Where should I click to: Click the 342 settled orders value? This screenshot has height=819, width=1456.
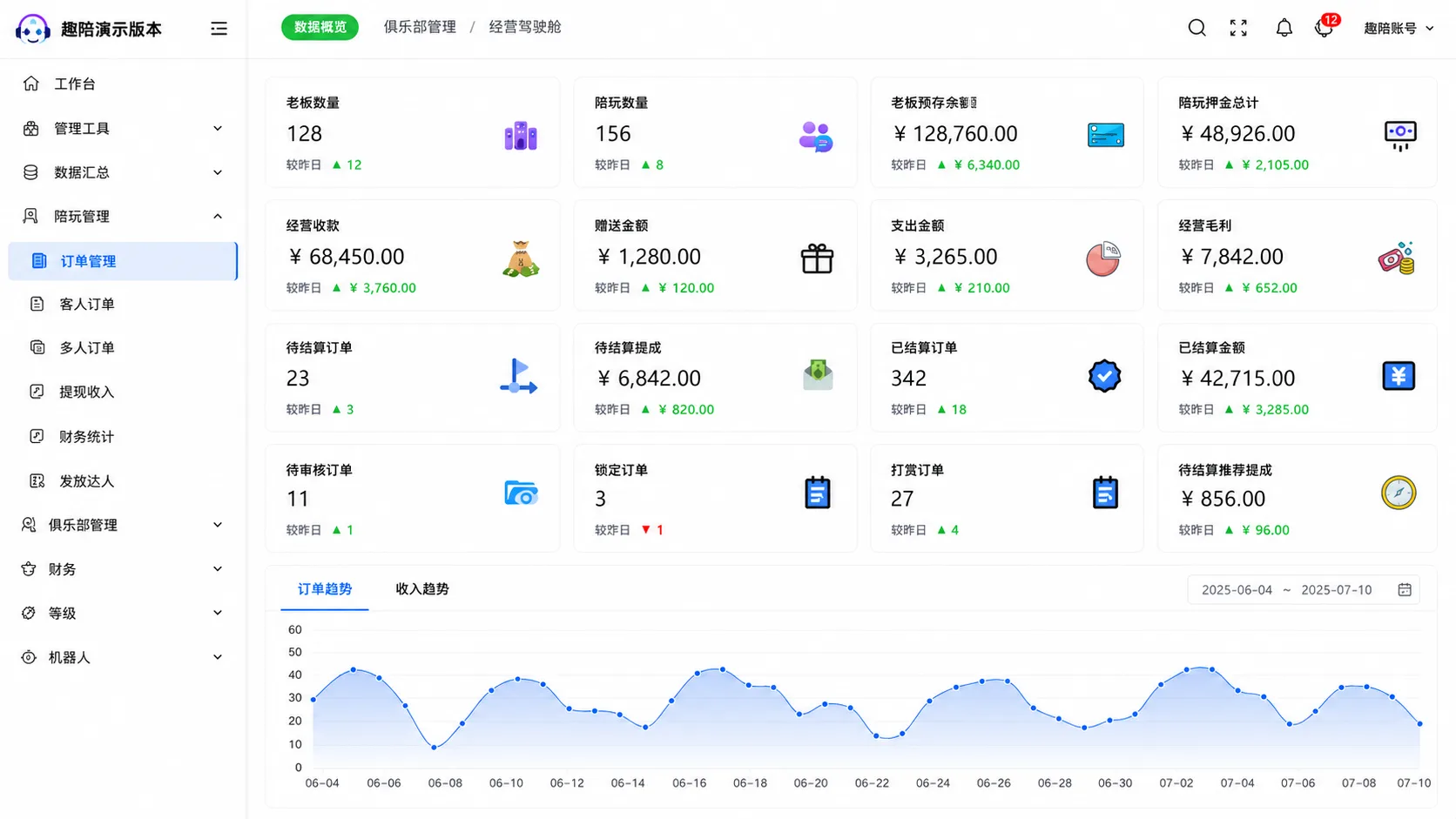(908, 379)
